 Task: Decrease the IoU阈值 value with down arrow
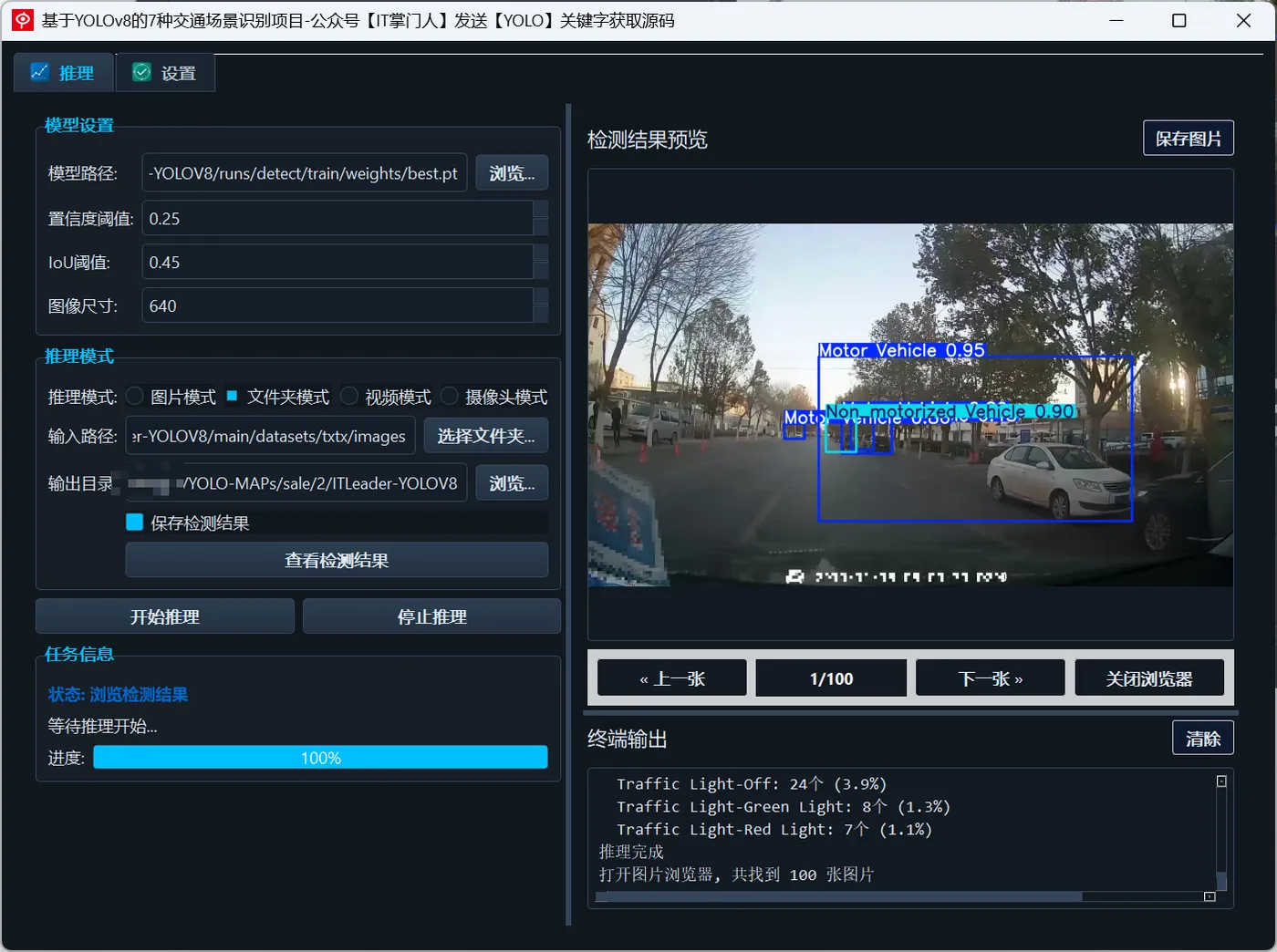coord(541,272)
